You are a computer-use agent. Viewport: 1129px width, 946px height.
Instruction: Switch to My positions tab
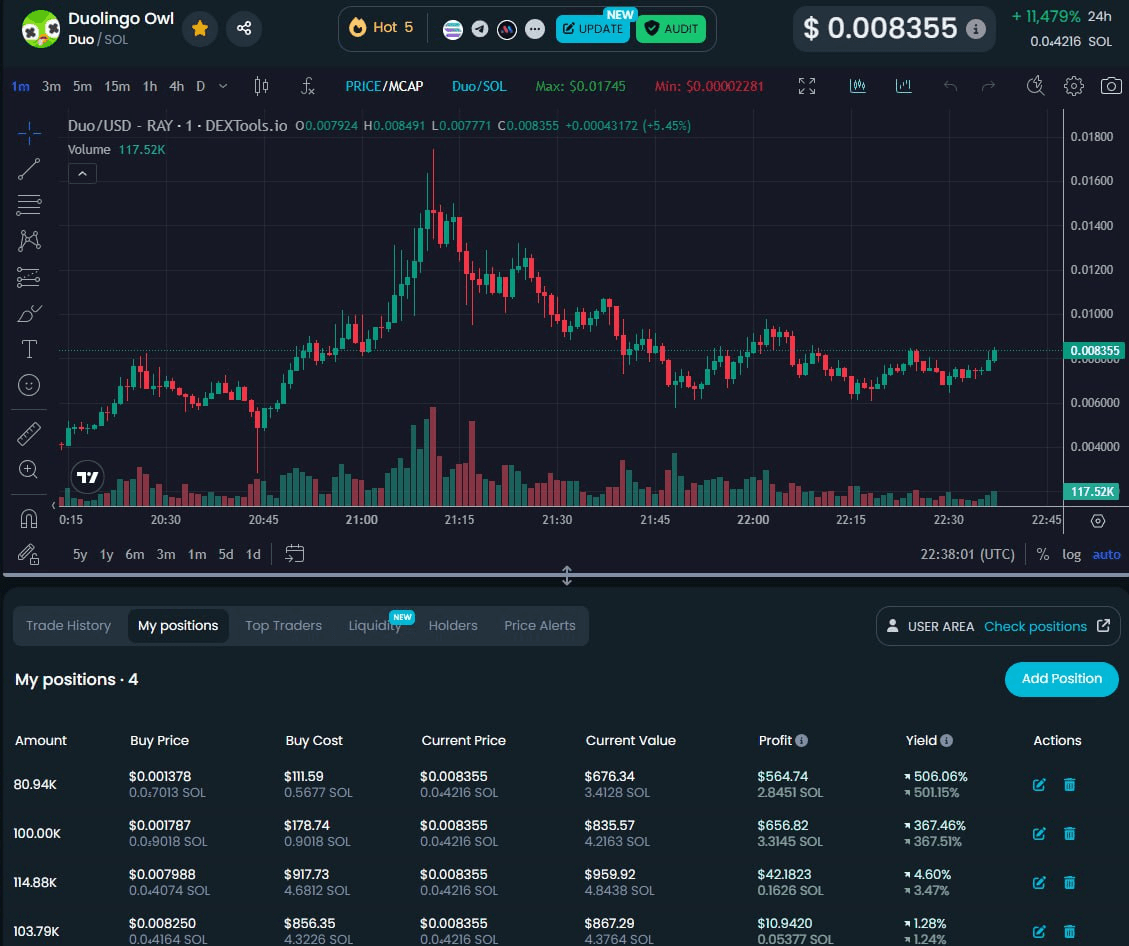(x=178, y=626)
